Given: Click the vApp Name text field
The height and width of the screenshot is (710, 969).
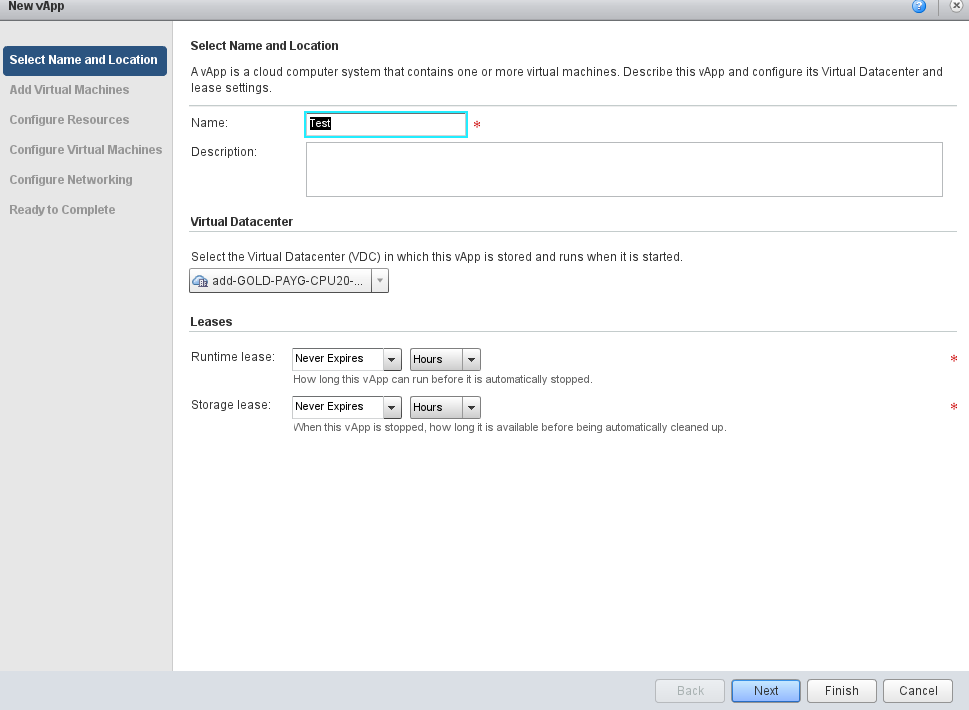Looking at the screenshot, I should [386, 124].
